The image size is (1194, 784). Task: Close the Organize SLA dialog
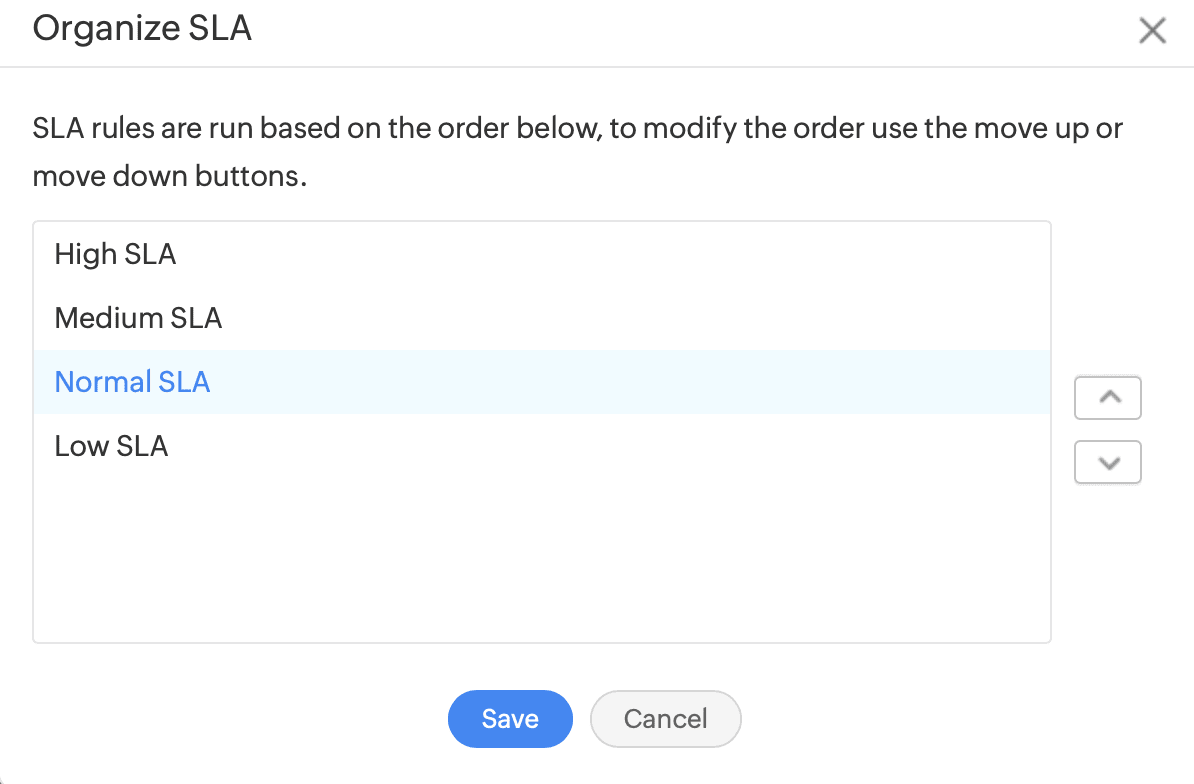pos(1152,31)
